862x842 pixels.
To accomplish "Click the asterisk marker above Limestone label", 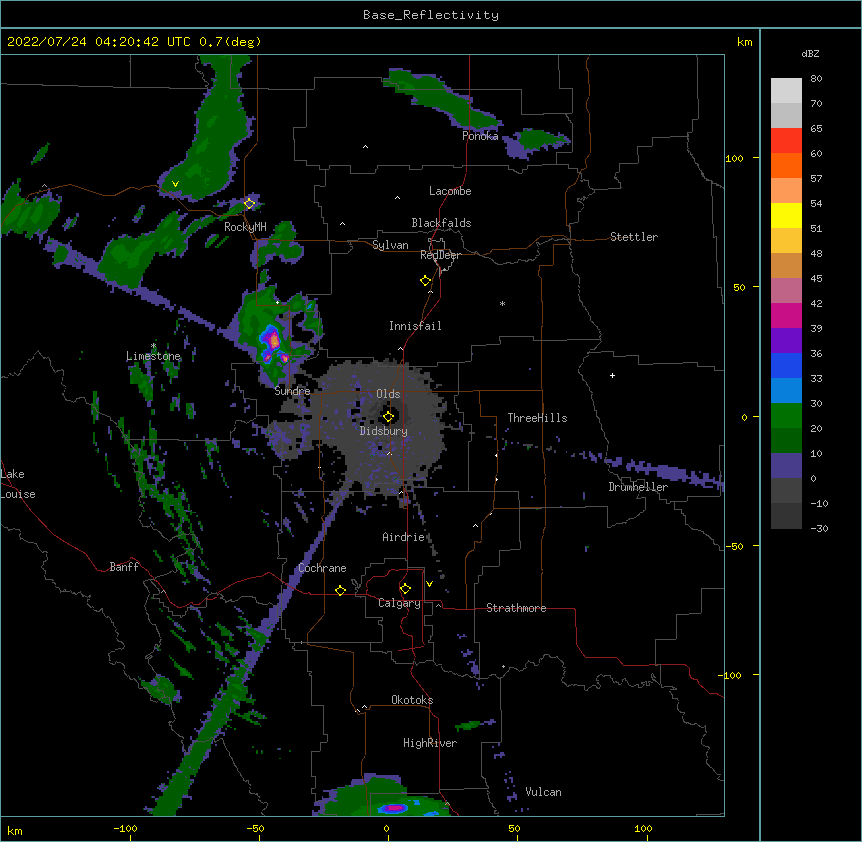I will 153,346.
